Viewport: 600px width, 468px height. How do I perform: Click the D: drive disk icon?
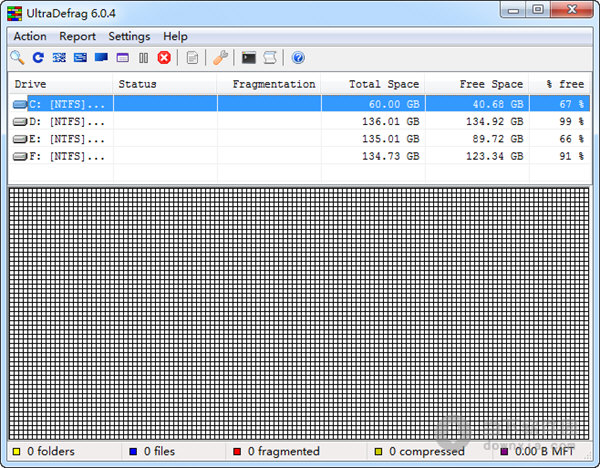20,122
